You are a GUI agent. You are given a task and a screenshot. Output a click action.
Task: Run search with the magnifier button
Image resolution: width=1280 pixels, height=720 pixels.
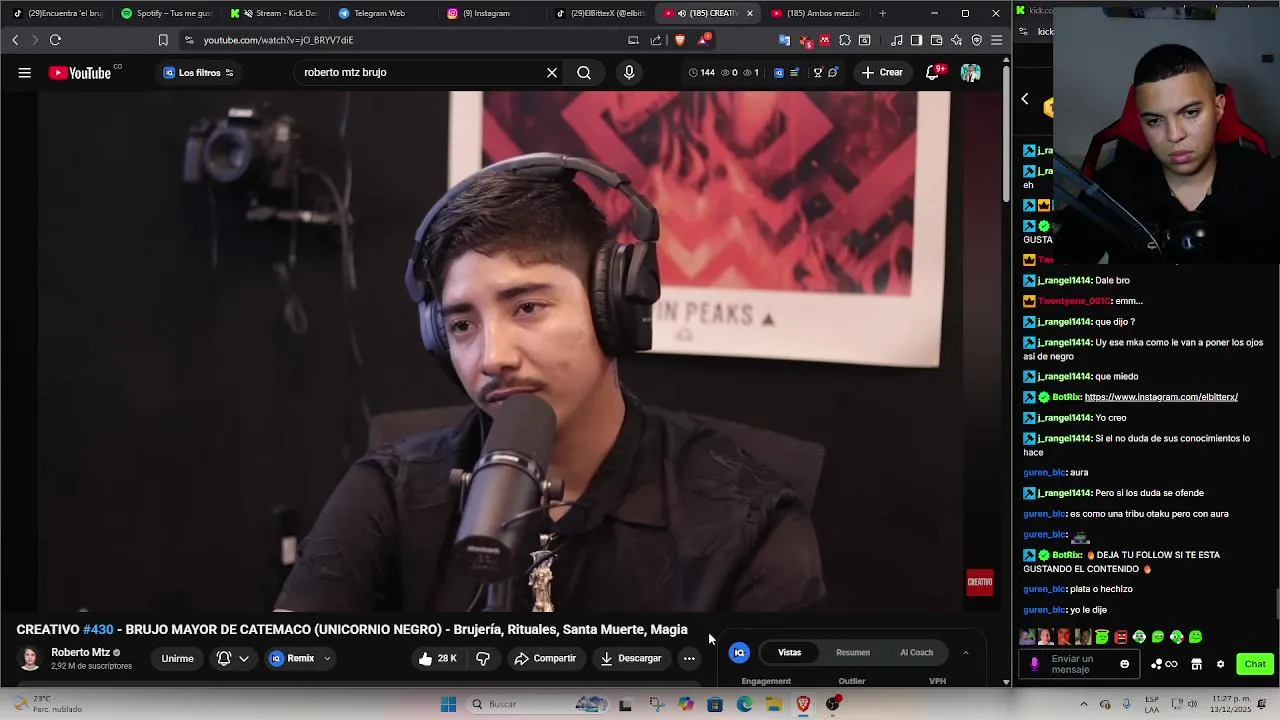pos(584,72)
